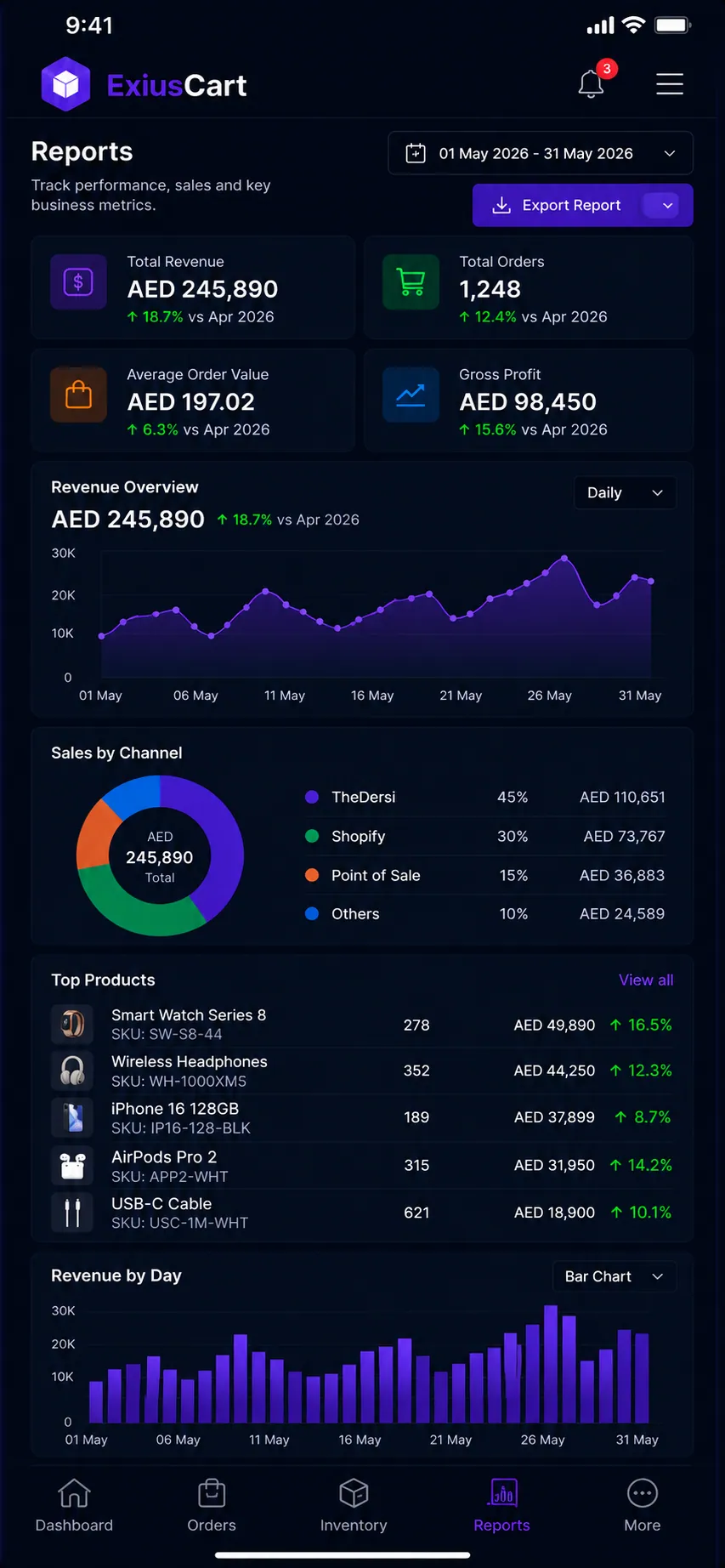This screenshot has width=725, height=1568.
Task: Click the orange Point of Sale legend dot
Action: 312,875
